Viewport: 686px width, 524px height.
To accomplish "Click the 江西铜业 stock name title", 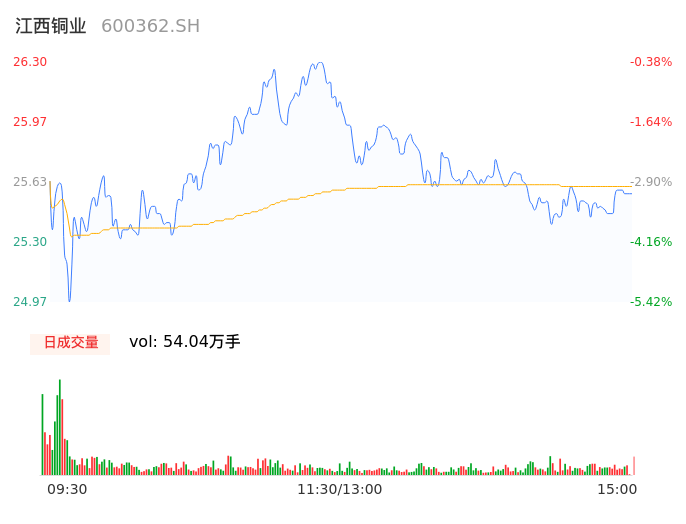I will tap(51, 26).
